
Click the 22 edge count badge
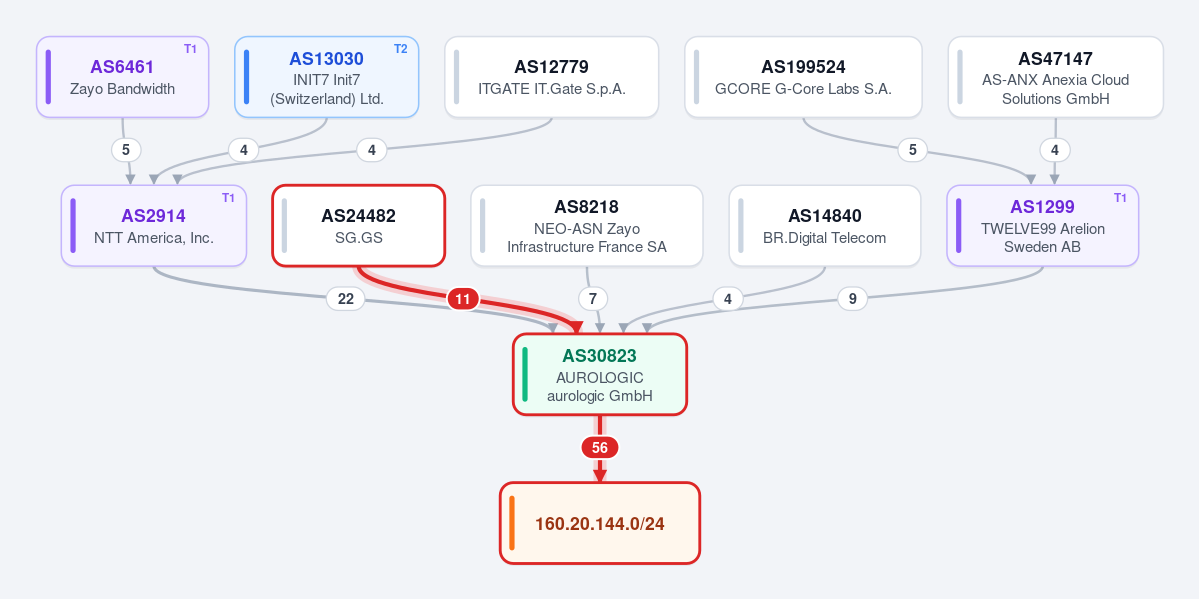pyautogui.click(x=346, y=299)
